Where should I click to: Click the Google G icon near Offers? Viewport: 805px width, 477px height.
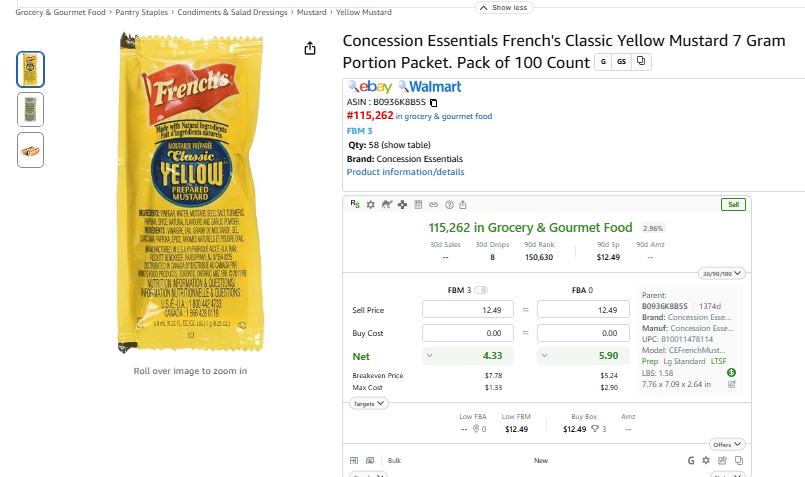tap(691, 461)
